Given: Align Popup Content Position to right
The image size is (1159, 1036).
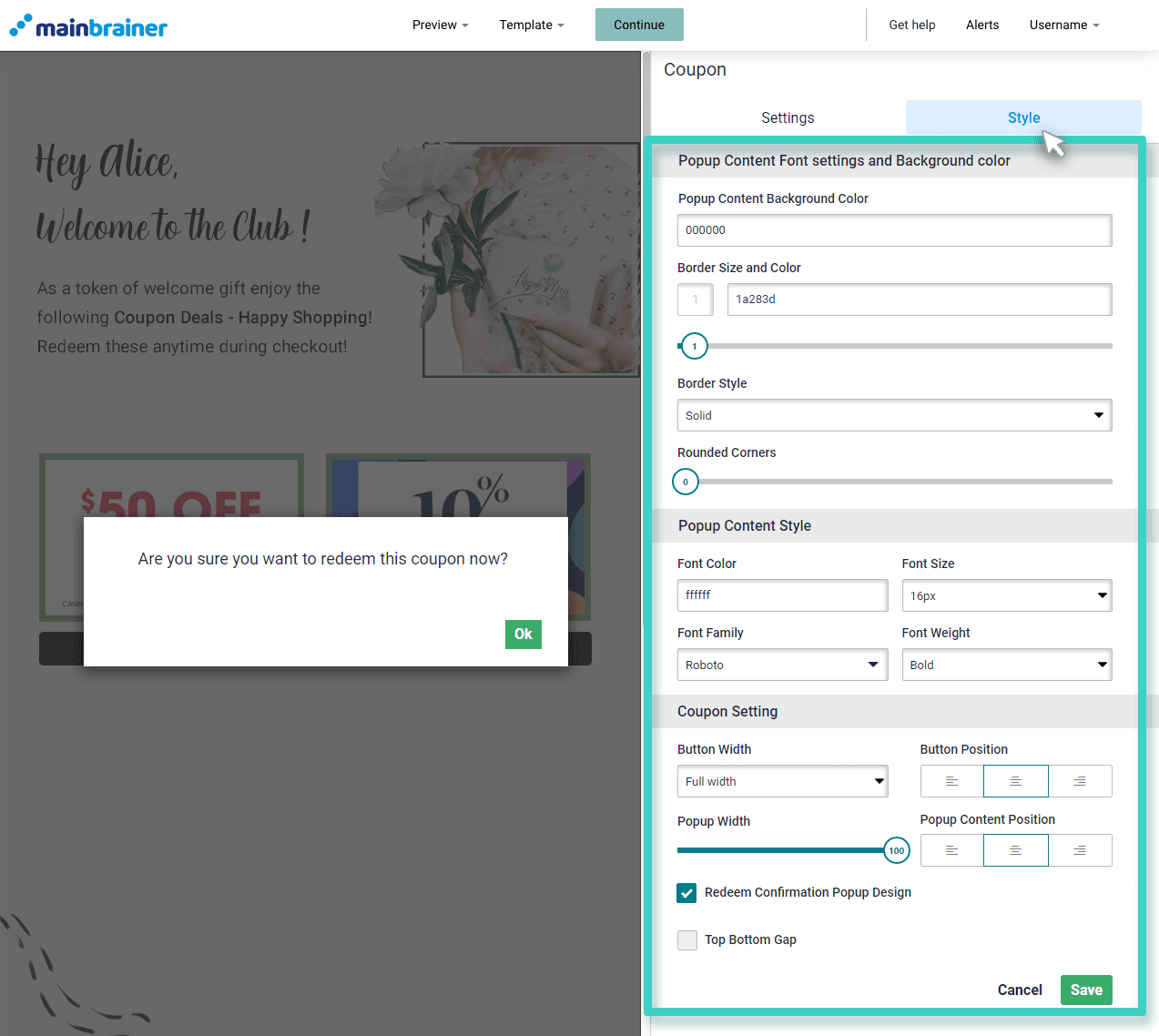Looking at the screenshot, I should pyautogui.click(x=1080, y=850).
